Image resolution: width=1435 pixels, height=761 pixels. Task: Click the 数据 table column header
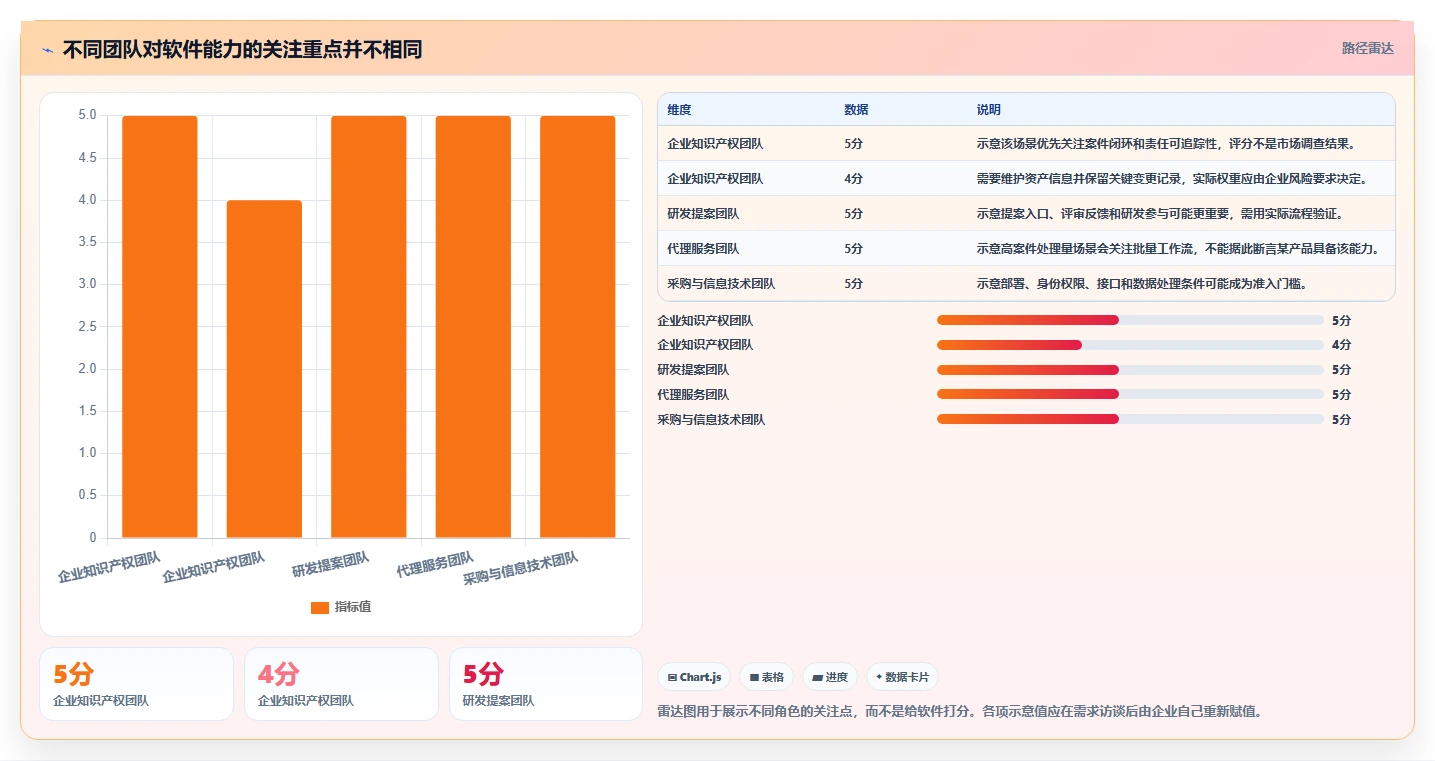point(856,110)
